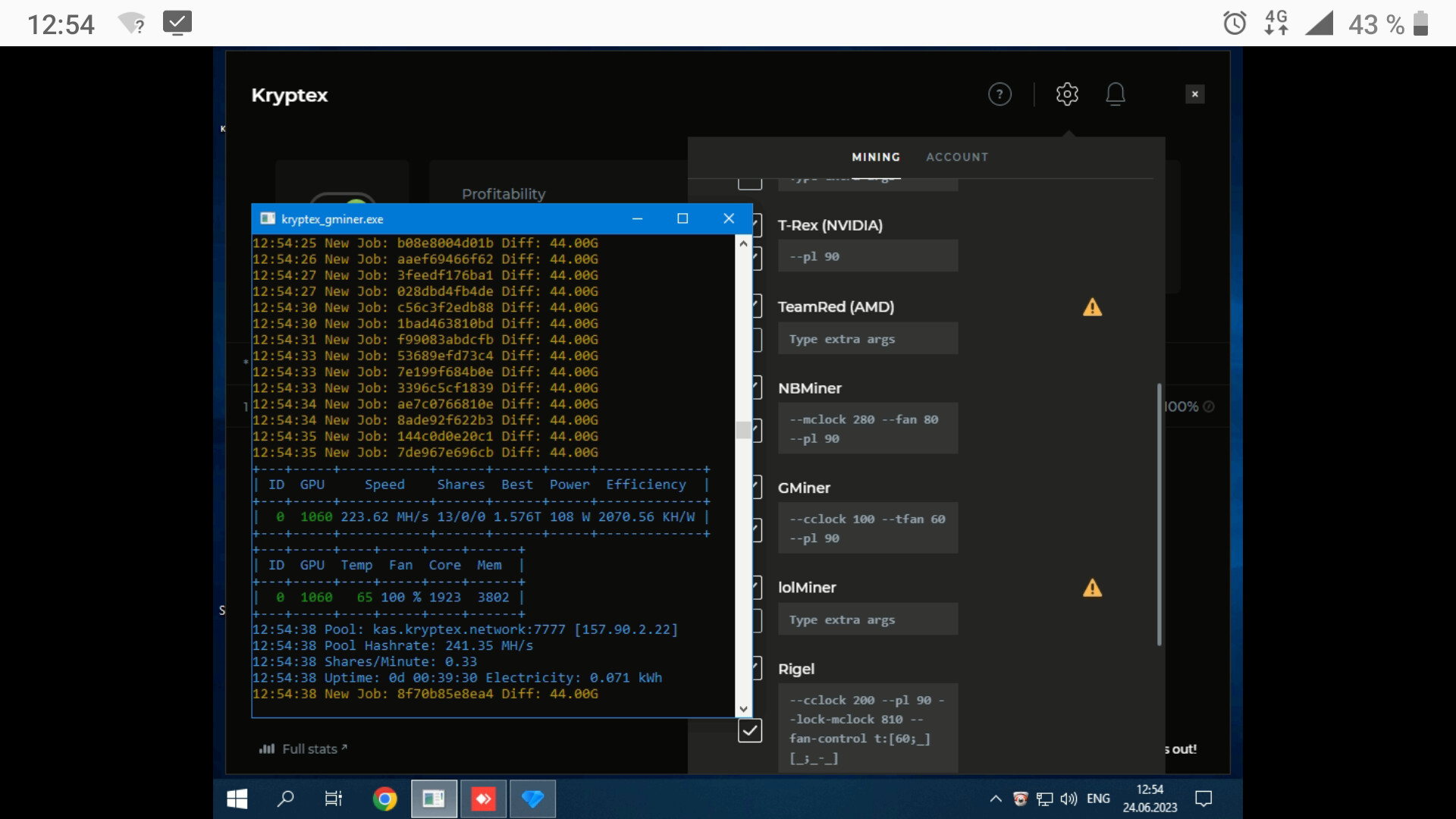
Task: Click the T-Rex (NVIDIA) label
Action: (x=830, y=225)
